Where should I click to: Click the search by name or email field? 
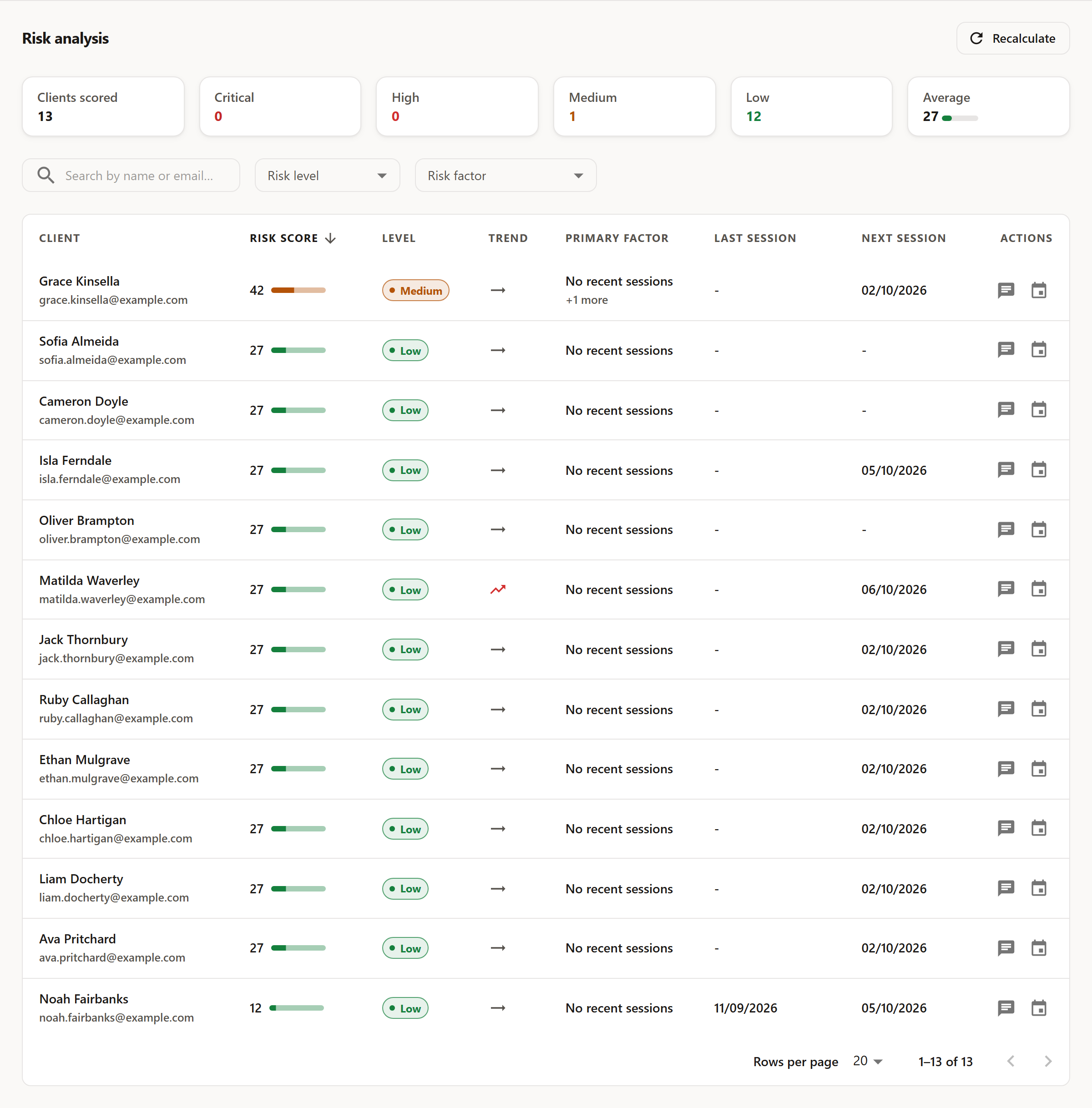pos(131,176)
